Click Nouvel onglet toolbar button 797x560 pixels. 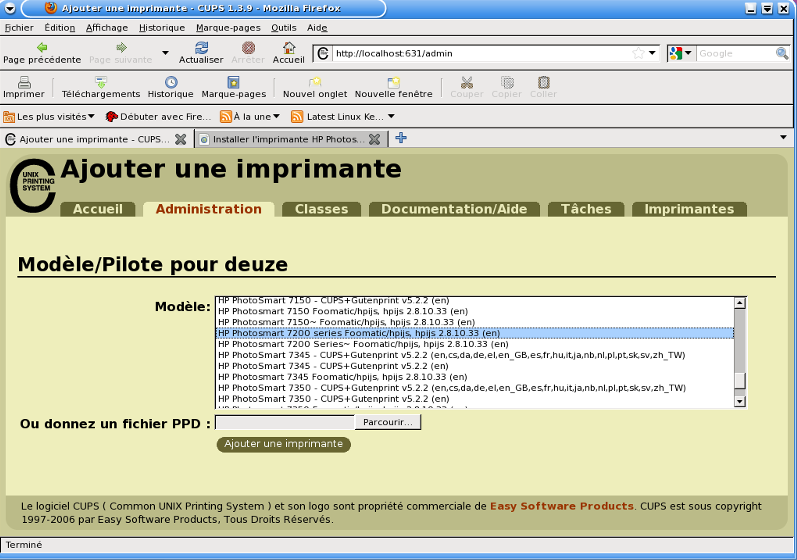(x=315, y=87)
